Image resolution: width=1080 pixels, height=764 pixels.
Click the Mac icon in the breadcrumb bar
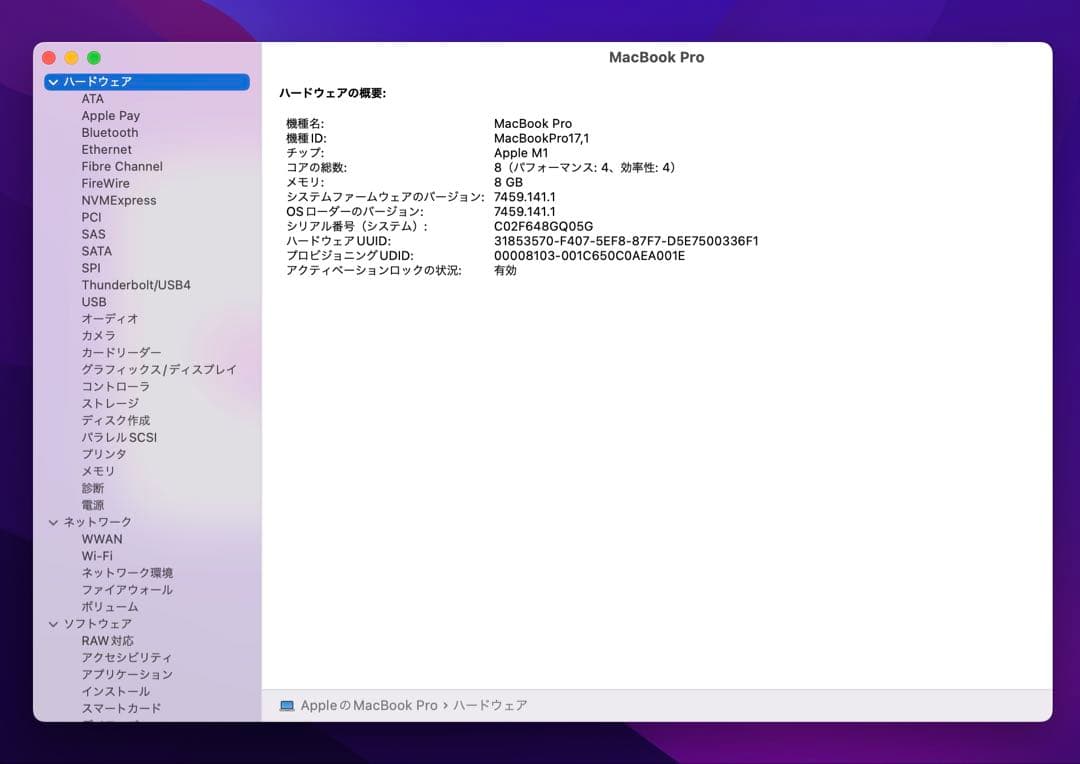[287, 705]
